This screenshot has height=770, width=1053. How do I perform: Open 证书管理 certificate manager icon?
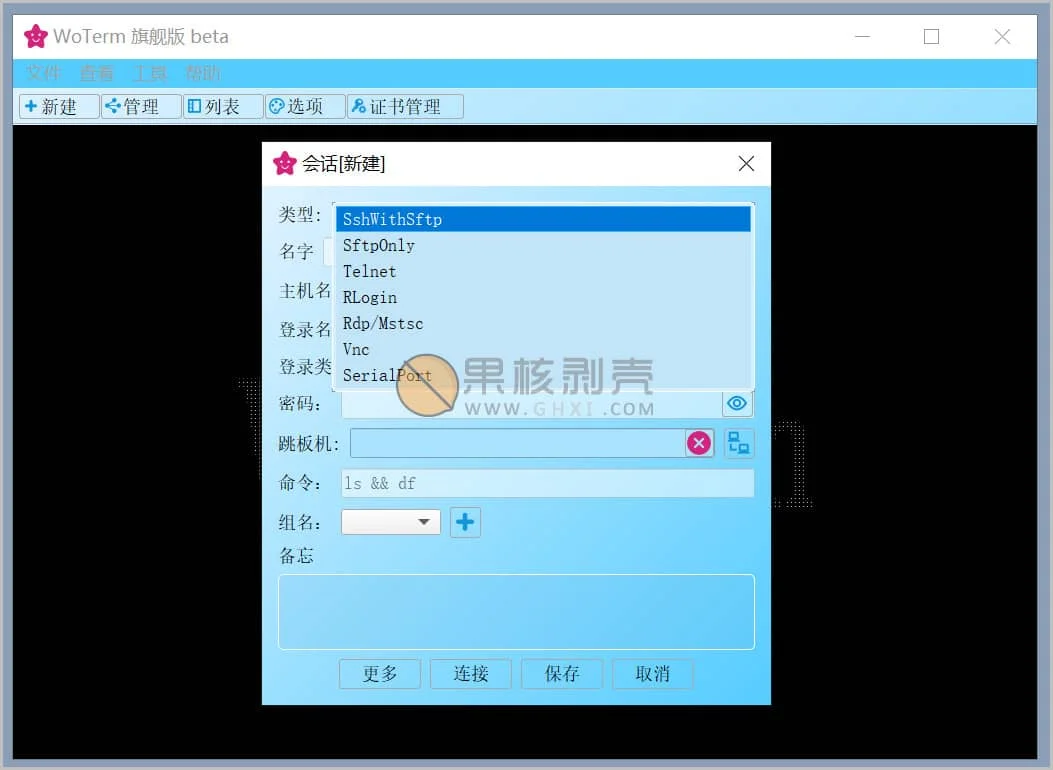[405, 106]
